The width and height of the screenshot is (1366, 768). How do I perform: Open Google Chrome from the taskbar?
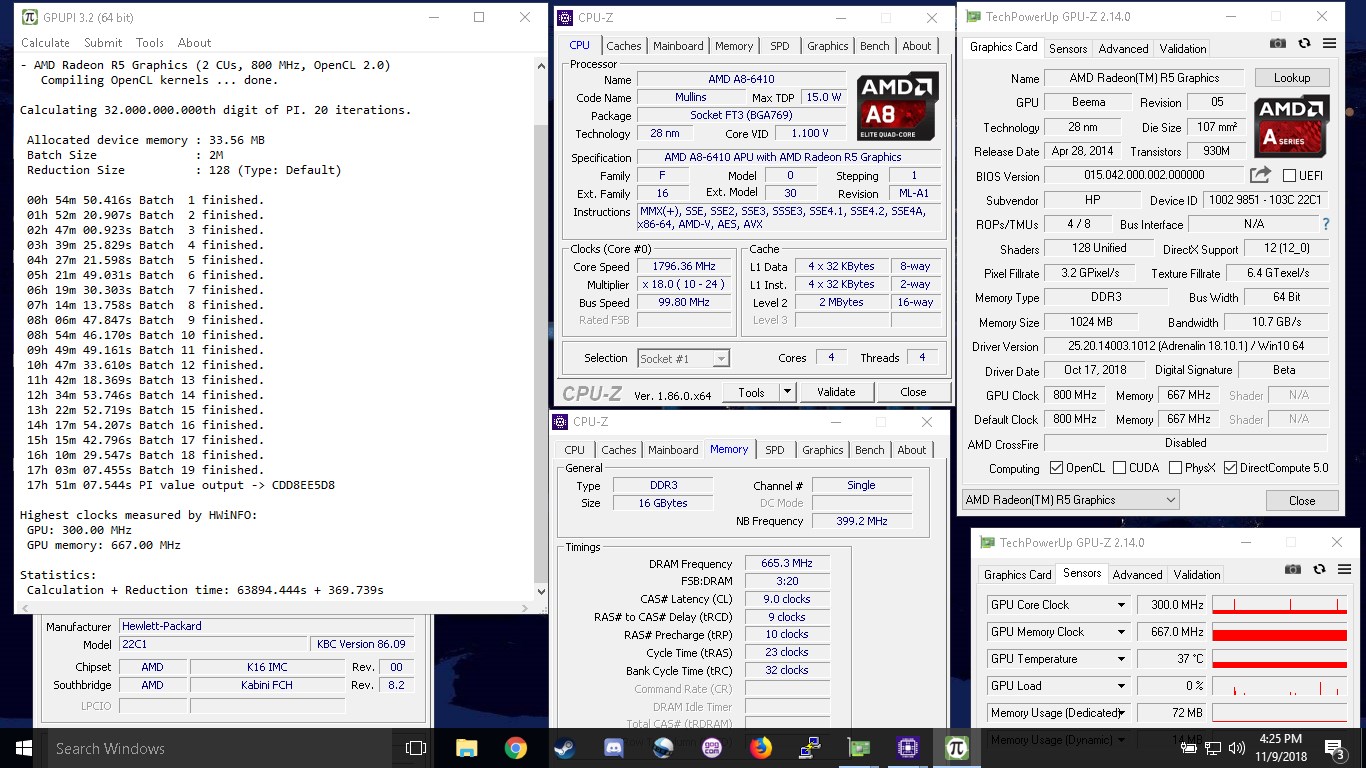pos(515,748)
